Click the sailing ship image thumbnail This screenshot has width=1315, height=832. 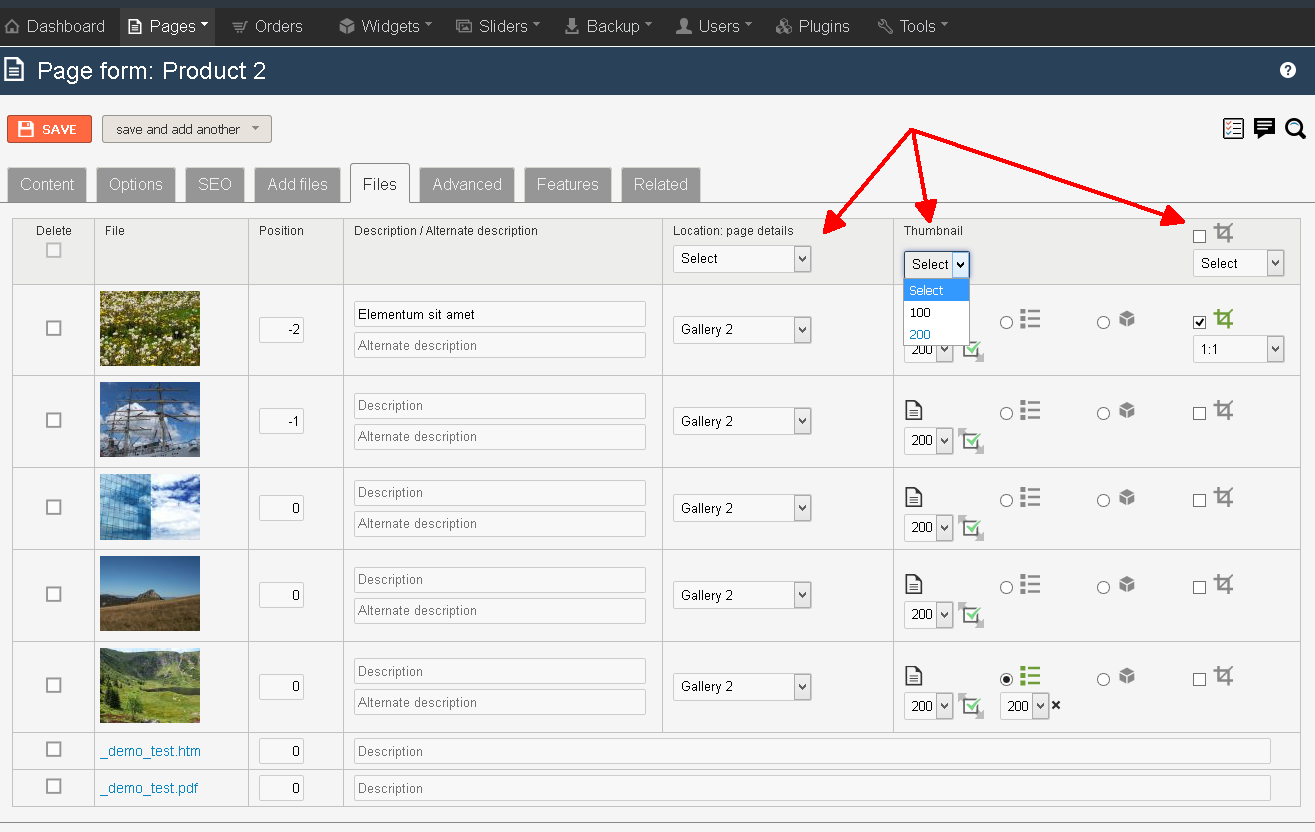pos(150,420)
